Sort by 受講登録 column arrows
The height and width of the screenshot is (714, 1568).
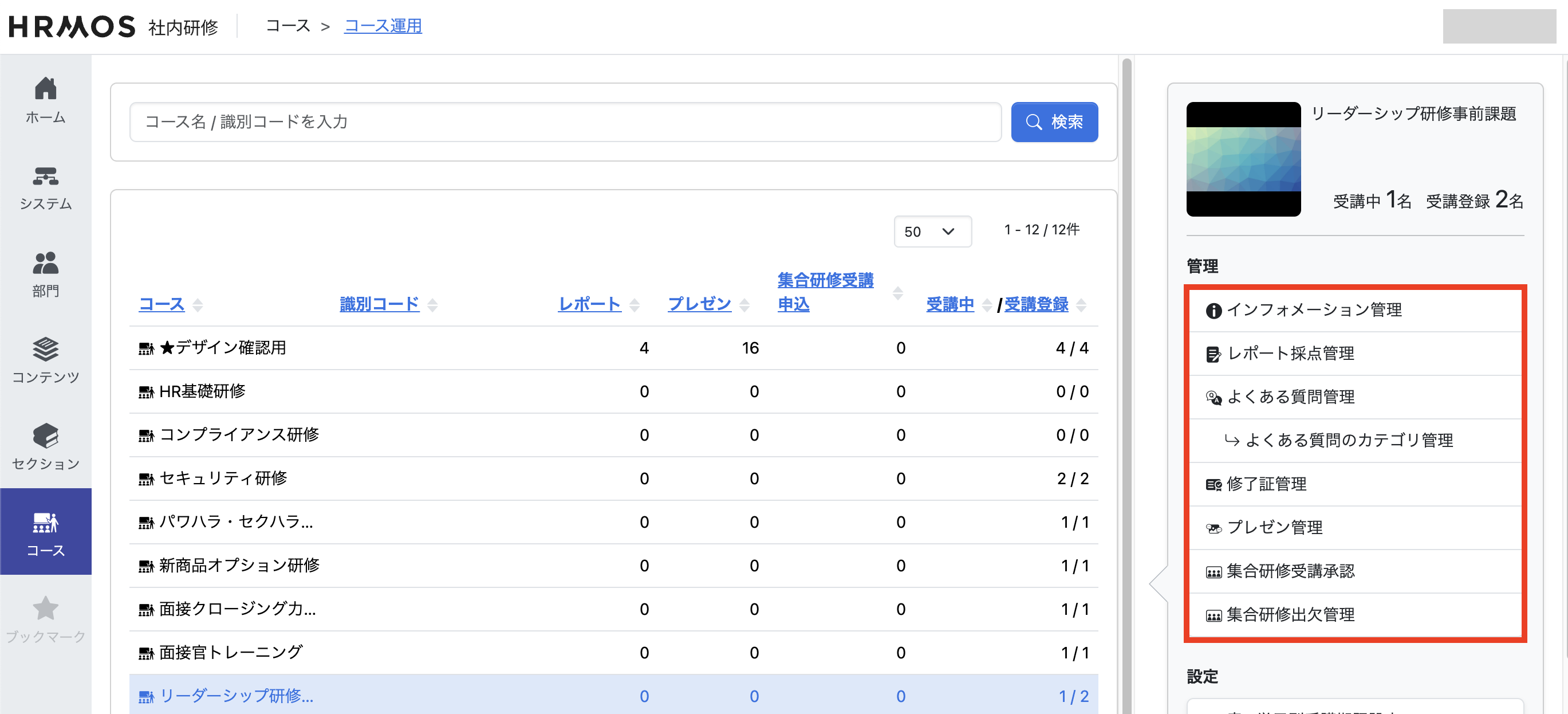(1081, 305)
